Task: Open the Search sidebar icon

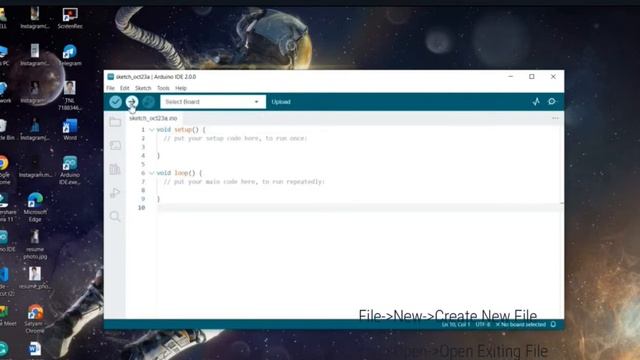Action: click(115, 216)
